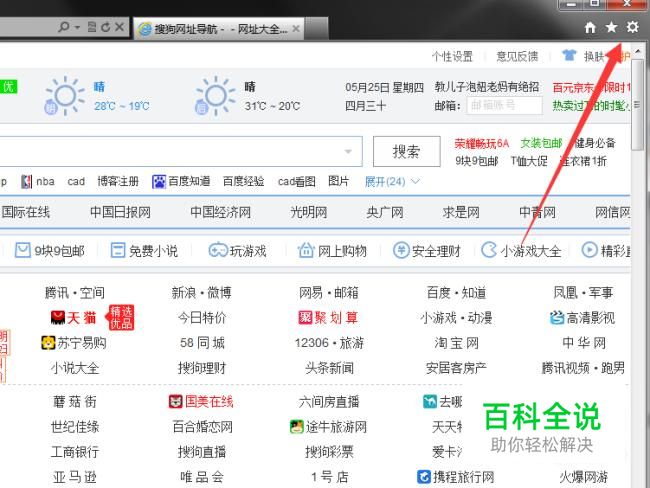The image size is (650, 488).
Task: Open the 唯品会 link
Action: (202, 477)
